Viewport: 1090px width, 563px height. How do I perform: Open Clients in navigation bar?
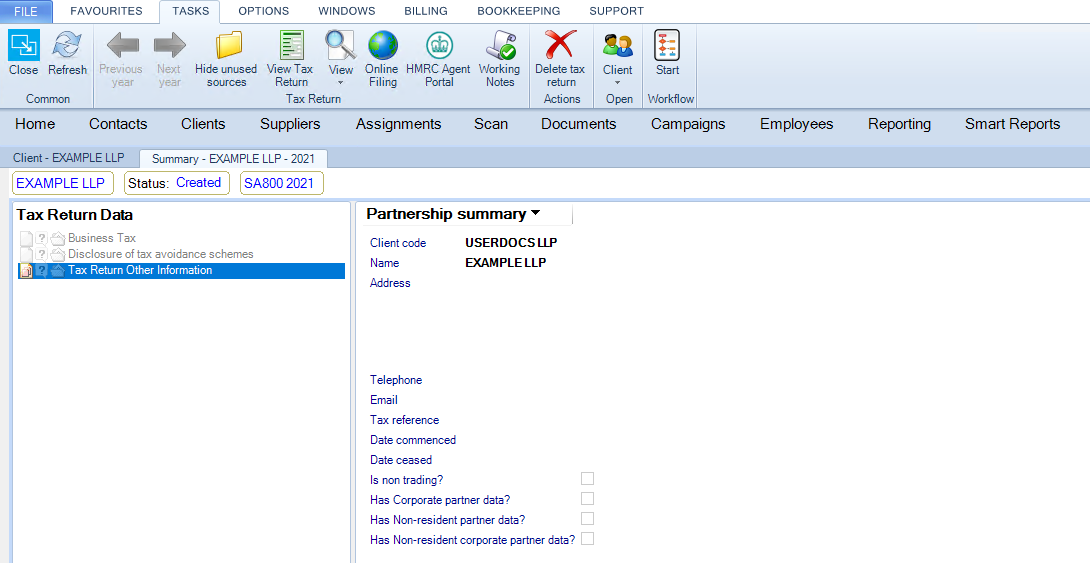tap(203, 124)
